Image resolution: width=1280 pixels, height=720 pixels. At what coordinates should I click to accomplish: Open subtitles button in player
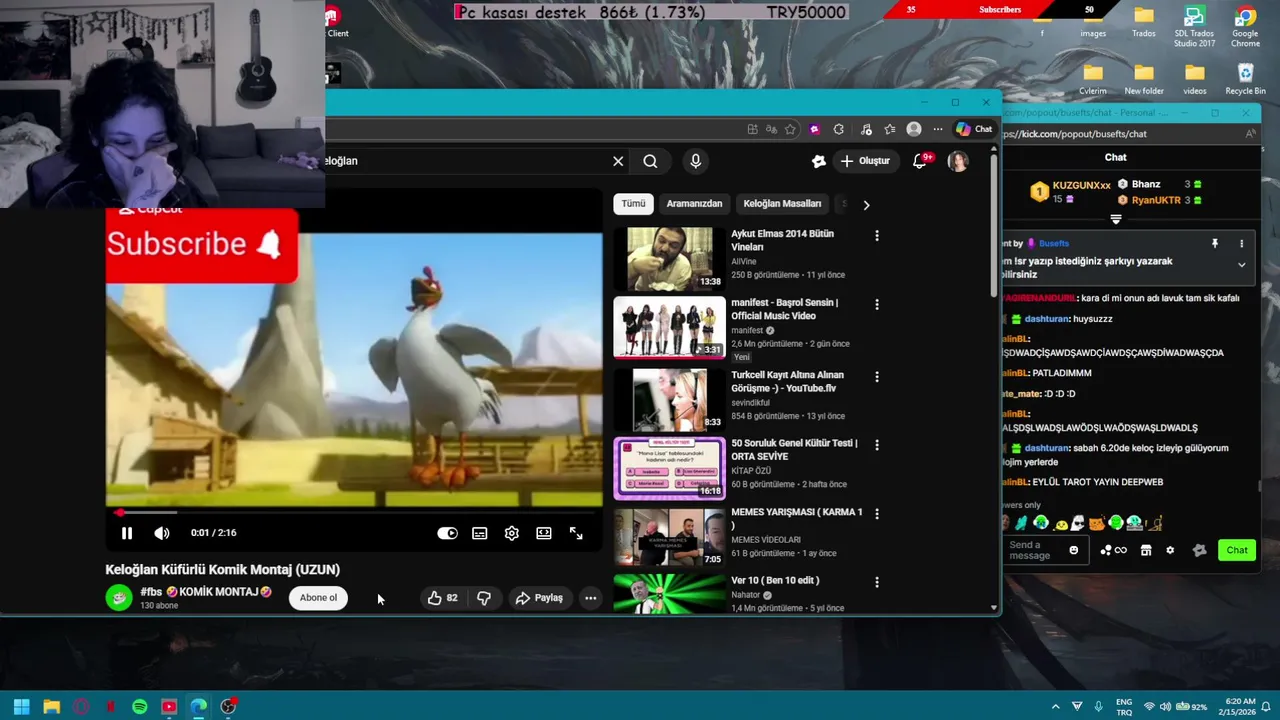point(480,533)
